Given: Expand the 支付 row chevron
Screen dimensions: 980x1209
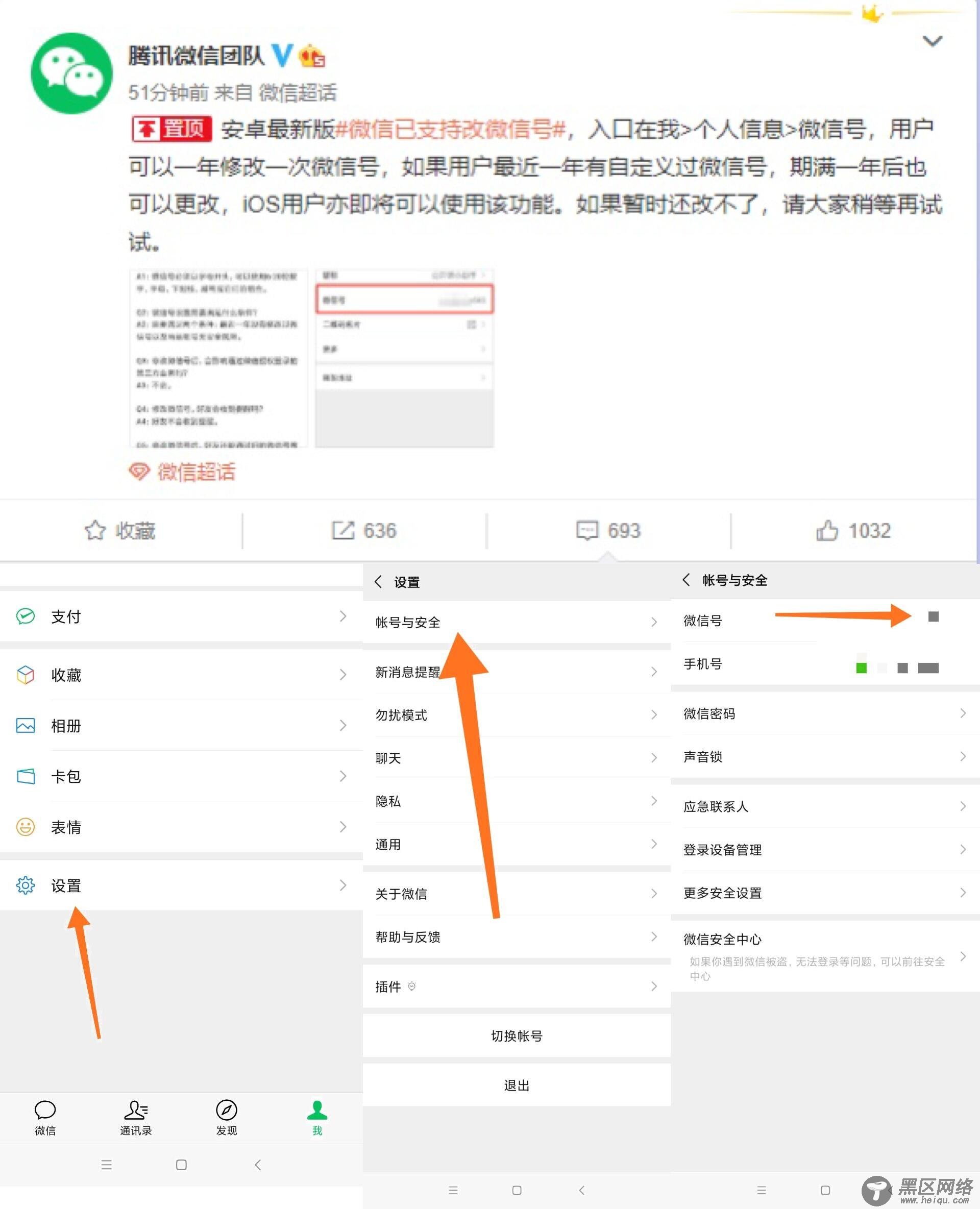Looking at the screenshot, I should (342, 616).
